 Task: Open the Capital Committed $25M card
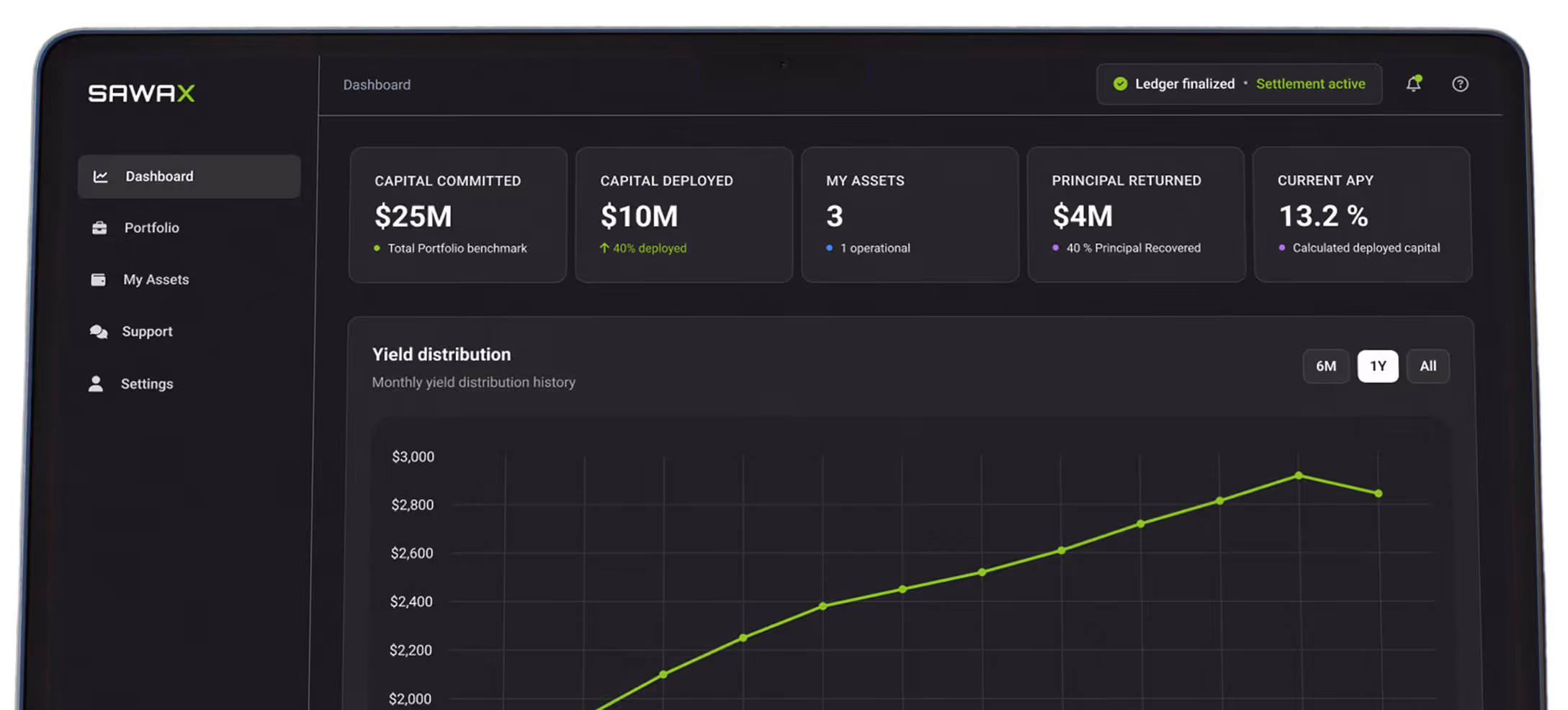tap(458, 215)
